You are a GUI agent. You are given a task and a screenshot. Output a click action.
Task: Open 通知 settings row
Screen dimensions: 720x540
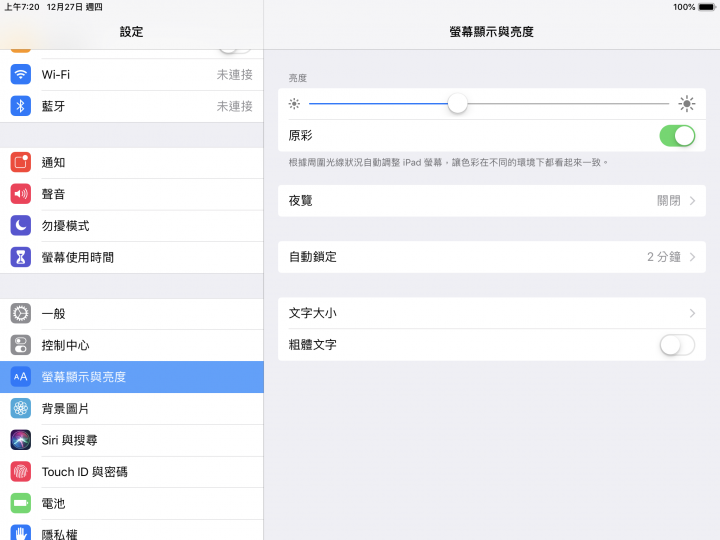(132, 162)
